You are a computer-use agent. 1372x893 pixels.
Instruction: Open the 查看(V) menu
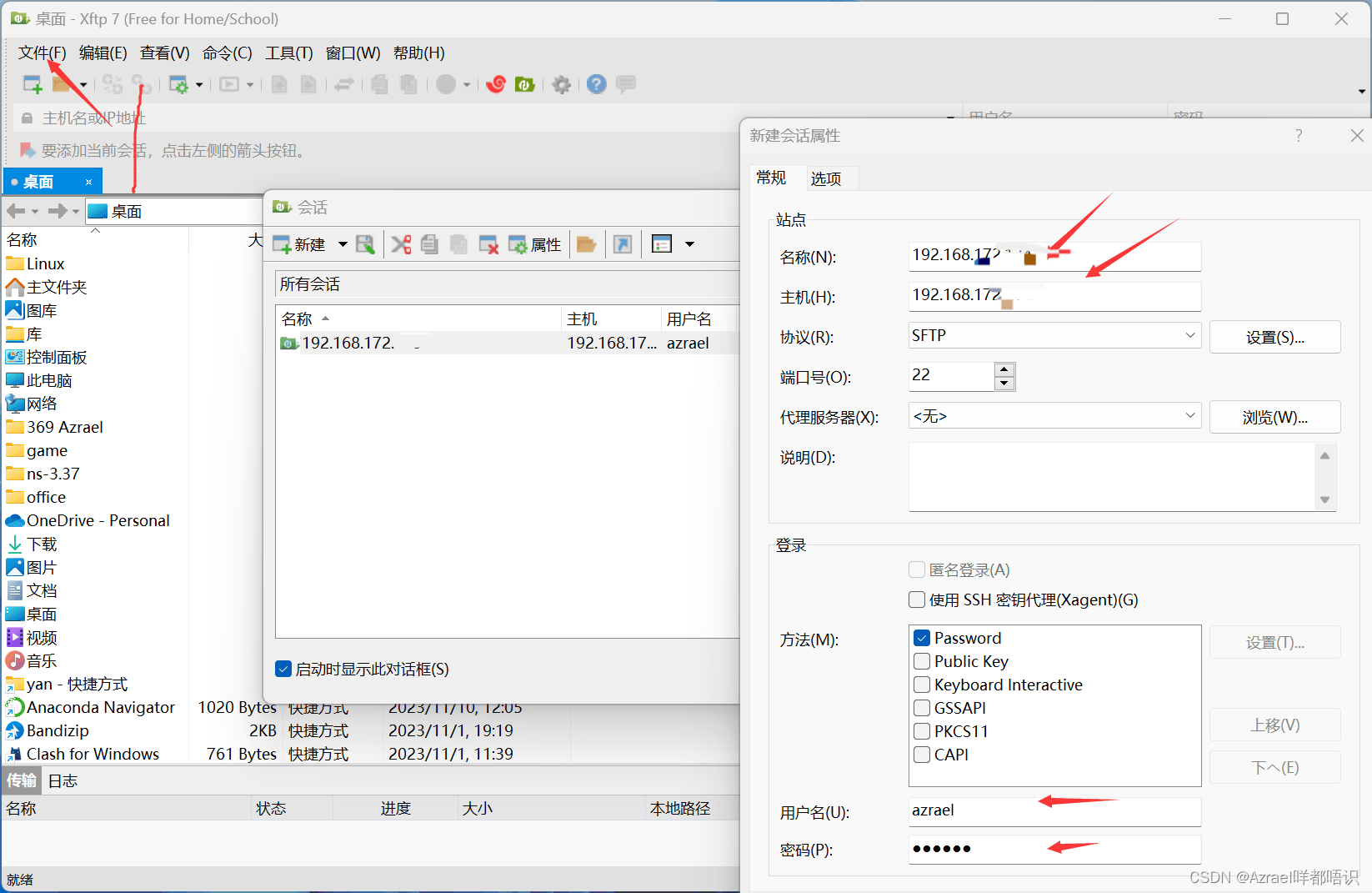click(164, 53)
